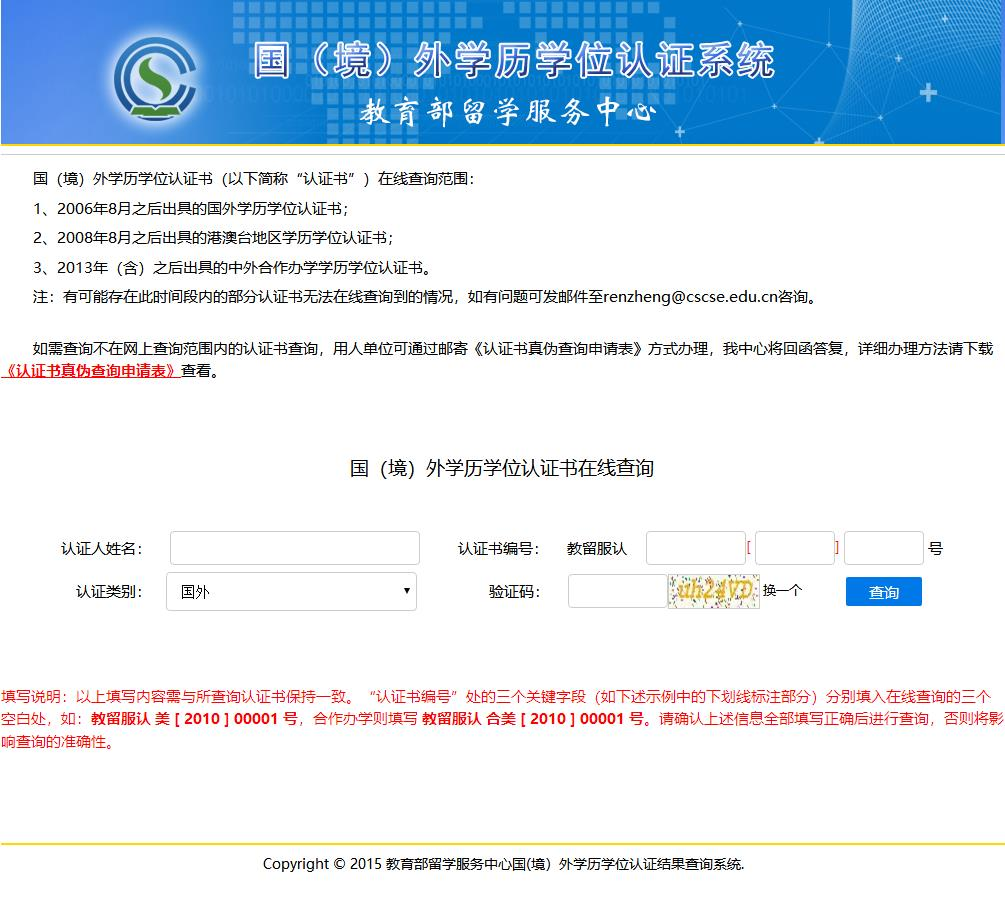Click the Copyright 2015 footer text
The height and width of the screenshot is (902, 1005).
click(x=503, y=864)
